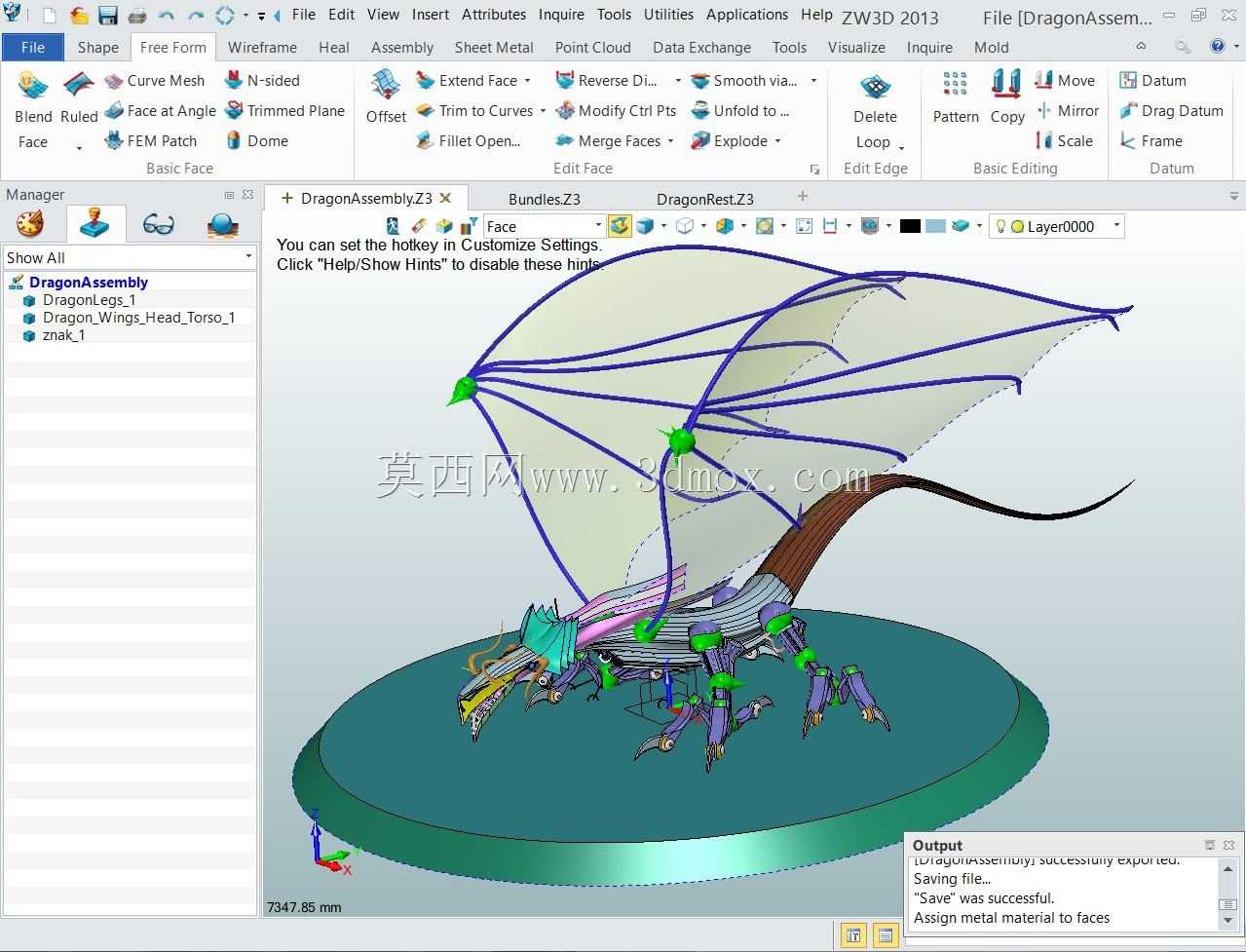Viewport: 1246px width, 952px height.
Task: Click the black color swatch
Action: [910, 226]
